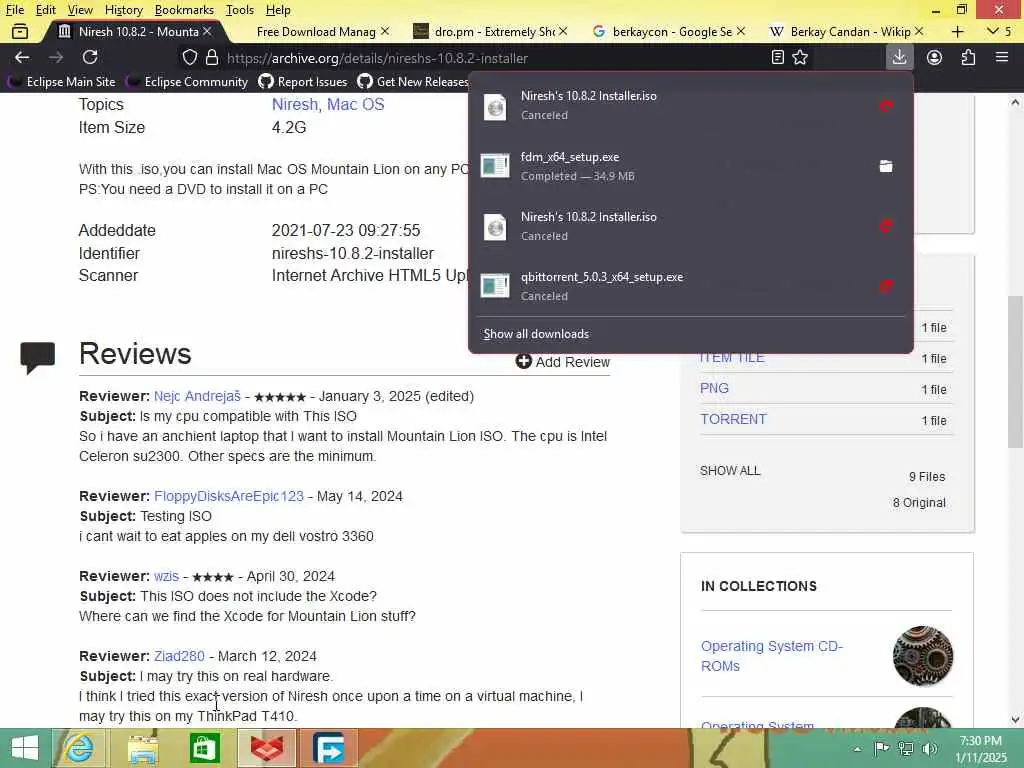Open the Report Issues bookmark

point(303,82)
